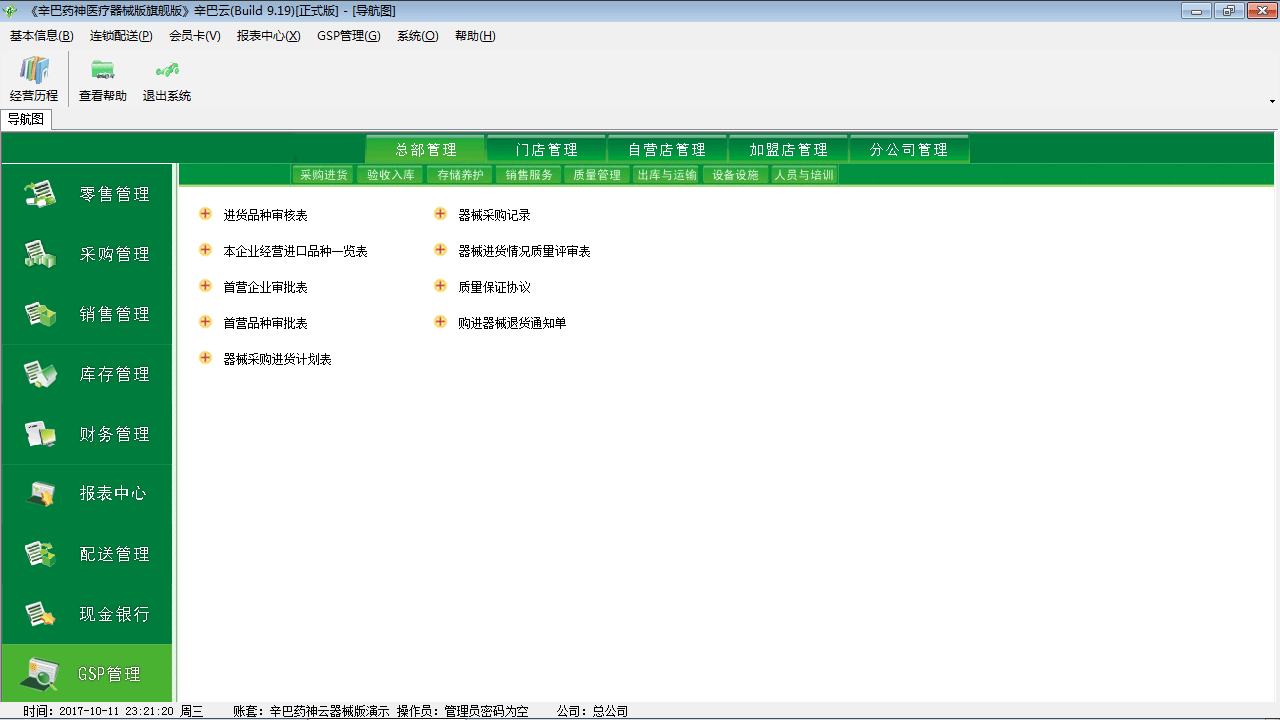Screen dimensions: 1280x720
Task: Open the 本企业经营进口品种一览表 link
Action: click(x=296, y=251)
